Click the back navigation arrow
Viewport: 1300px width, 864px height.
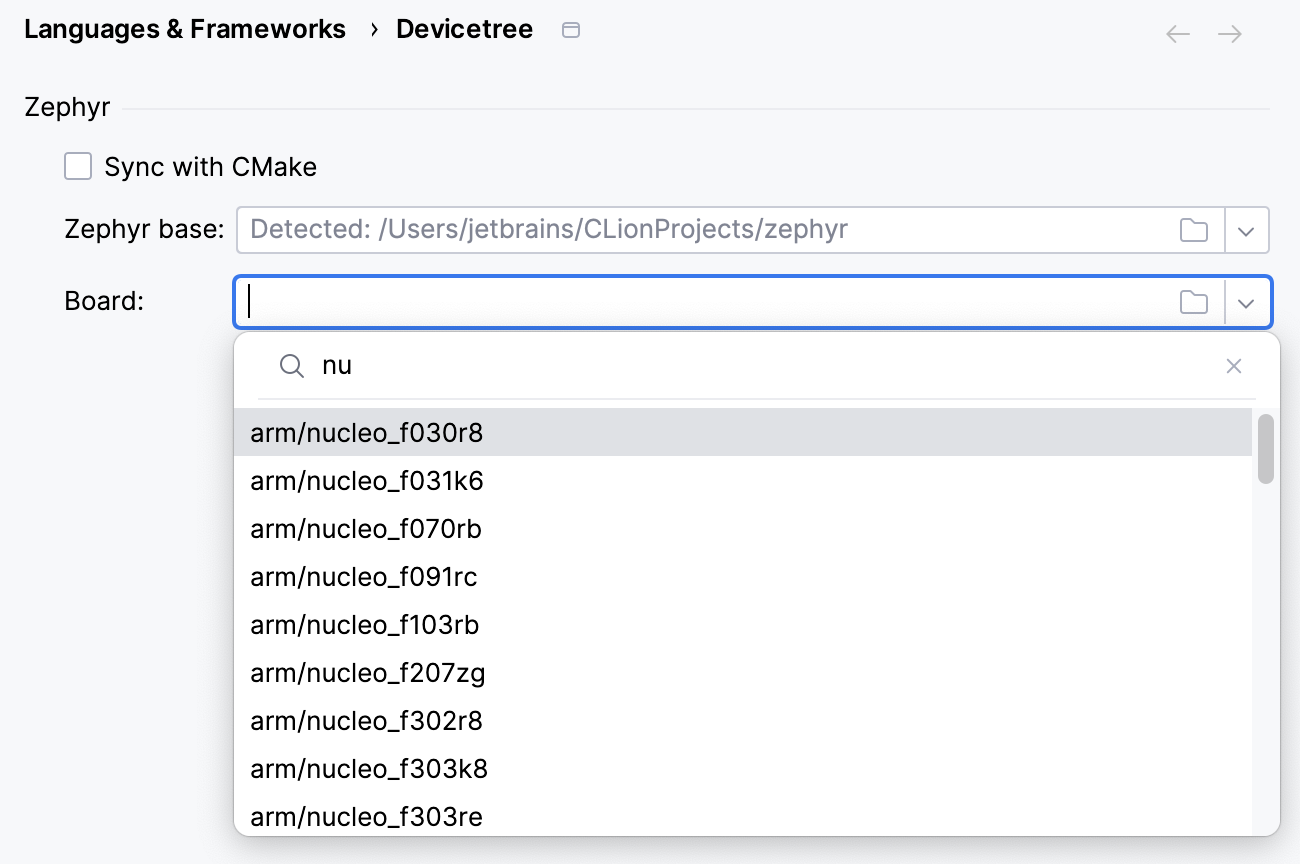1178,34
